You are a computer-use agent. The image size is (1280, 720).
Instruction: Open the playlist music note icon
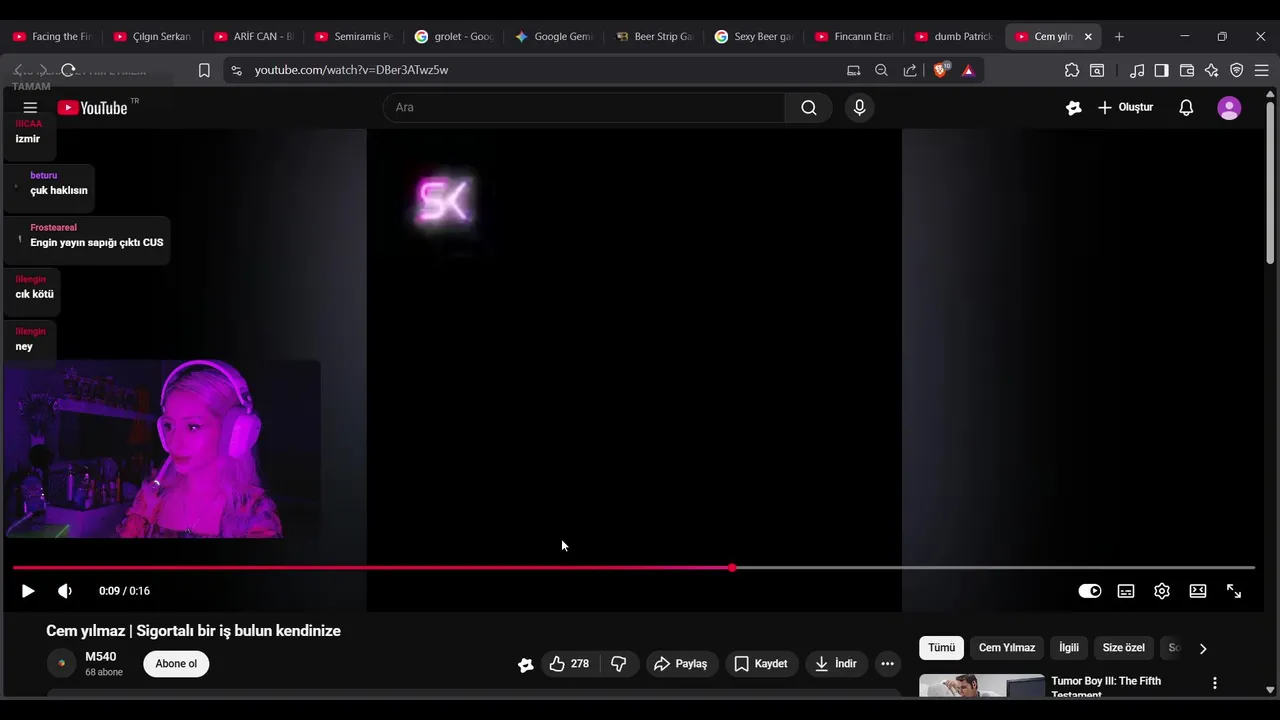(x=1137, y=70)
